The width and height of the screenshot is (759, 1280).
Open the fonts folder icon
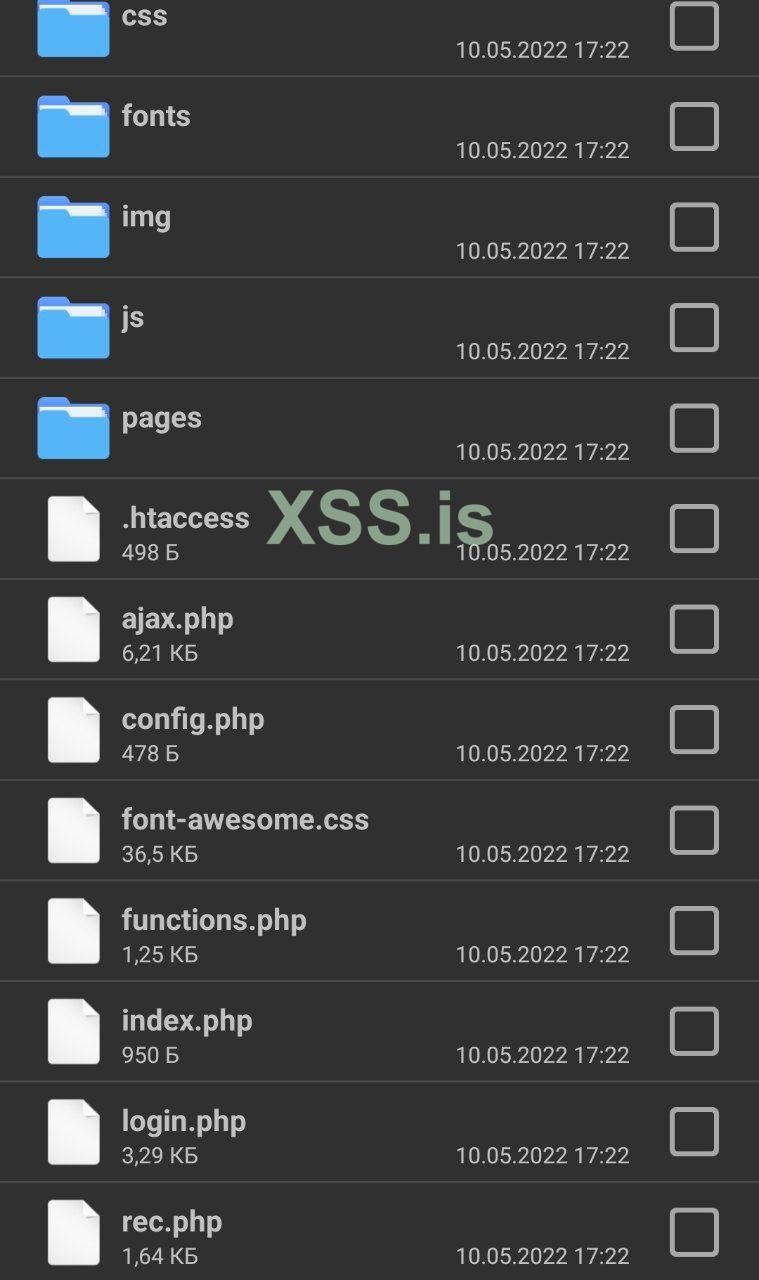(73, 127)
